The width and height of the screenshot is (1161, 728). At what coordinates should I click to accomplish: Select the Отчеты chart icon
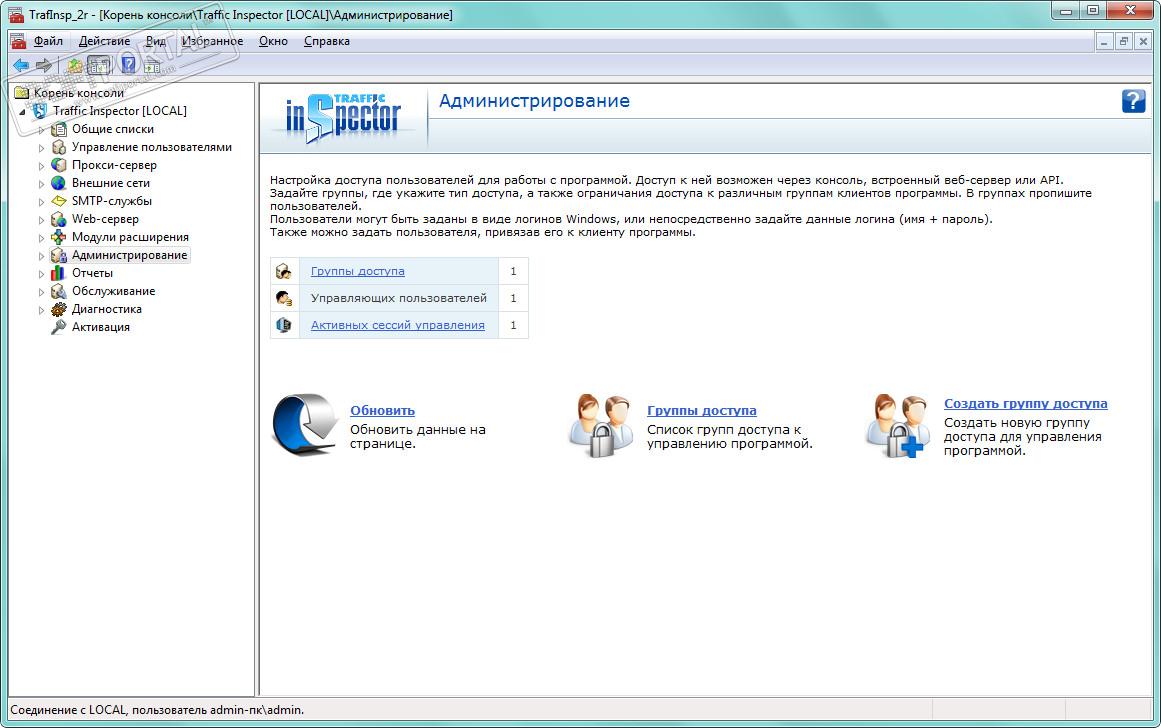point(58,273)
